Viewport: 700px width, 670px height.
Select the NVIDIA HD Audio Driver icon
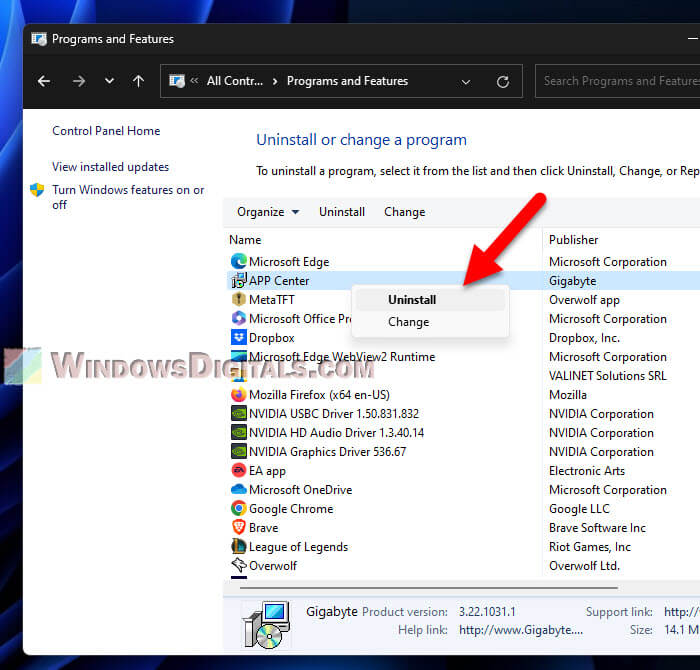[x=239, y=433]
